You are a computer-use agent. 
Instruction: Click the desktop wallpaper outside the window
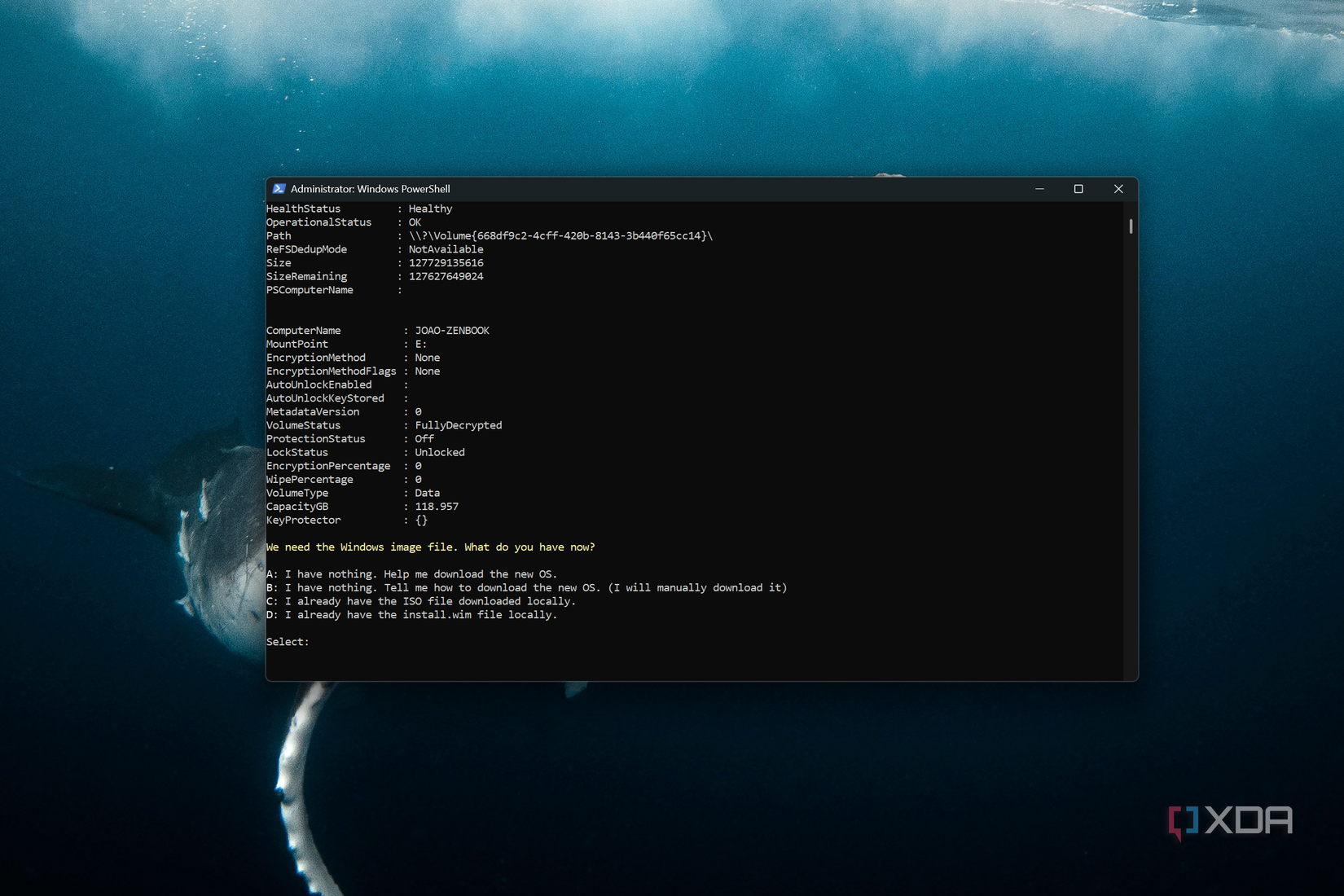click(x=122, y=448)
